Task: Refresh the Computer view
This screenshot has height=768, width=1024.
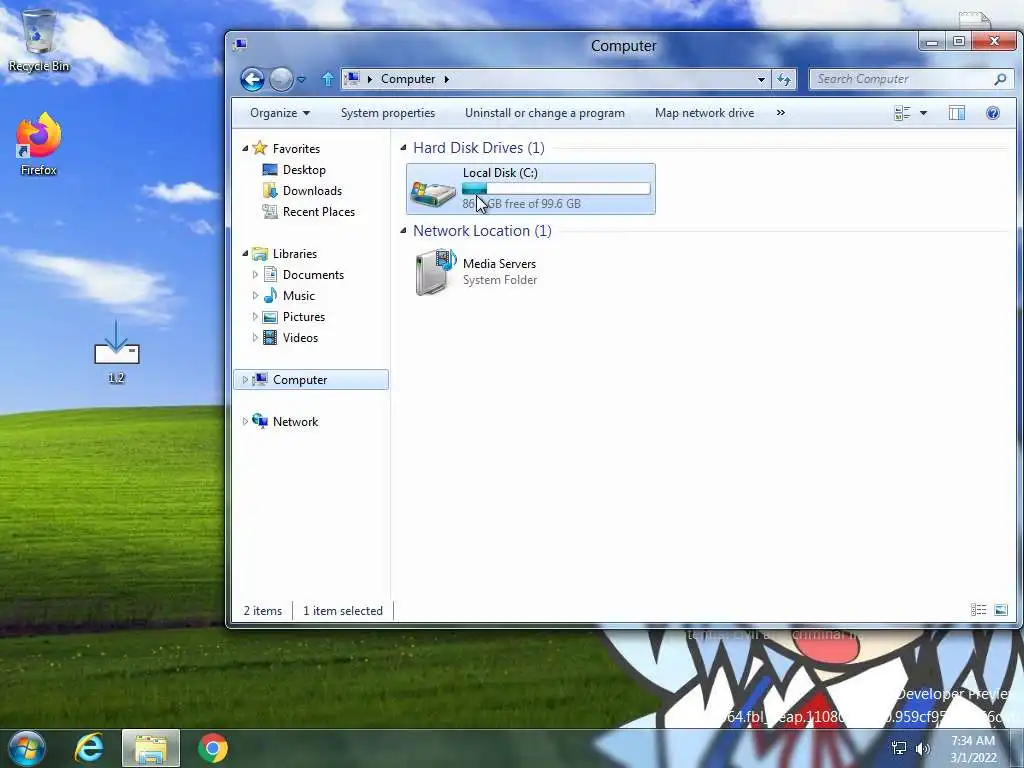Action: point(784,79)
